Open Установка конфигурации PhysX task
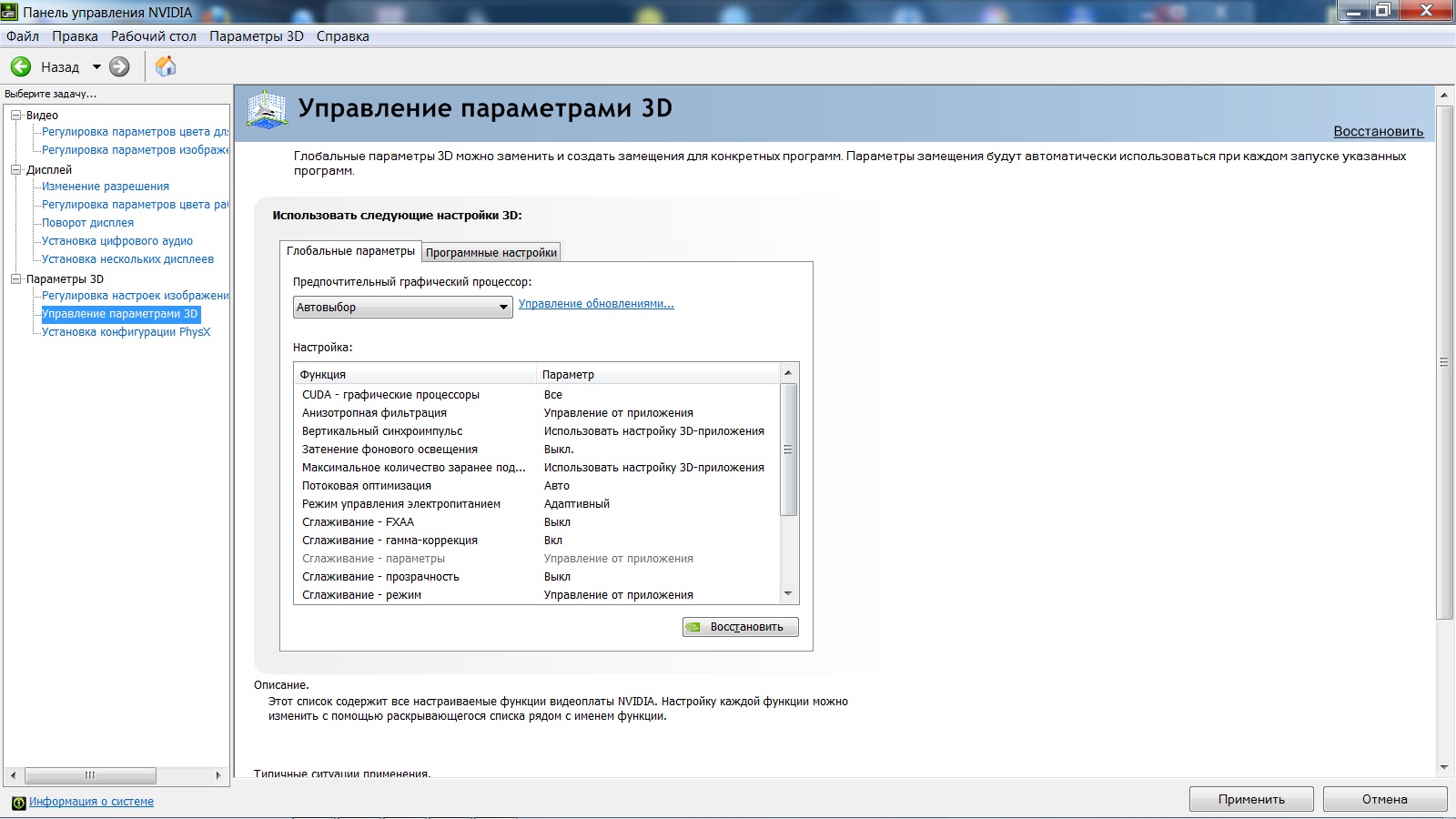This screenshot has width=1456, height=819. tap(126, 332)
